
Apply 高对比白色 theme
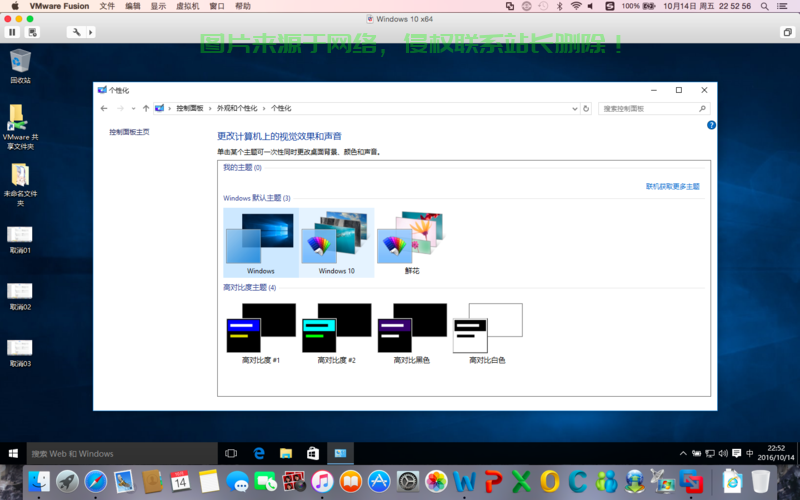click(x=487, y=334)
